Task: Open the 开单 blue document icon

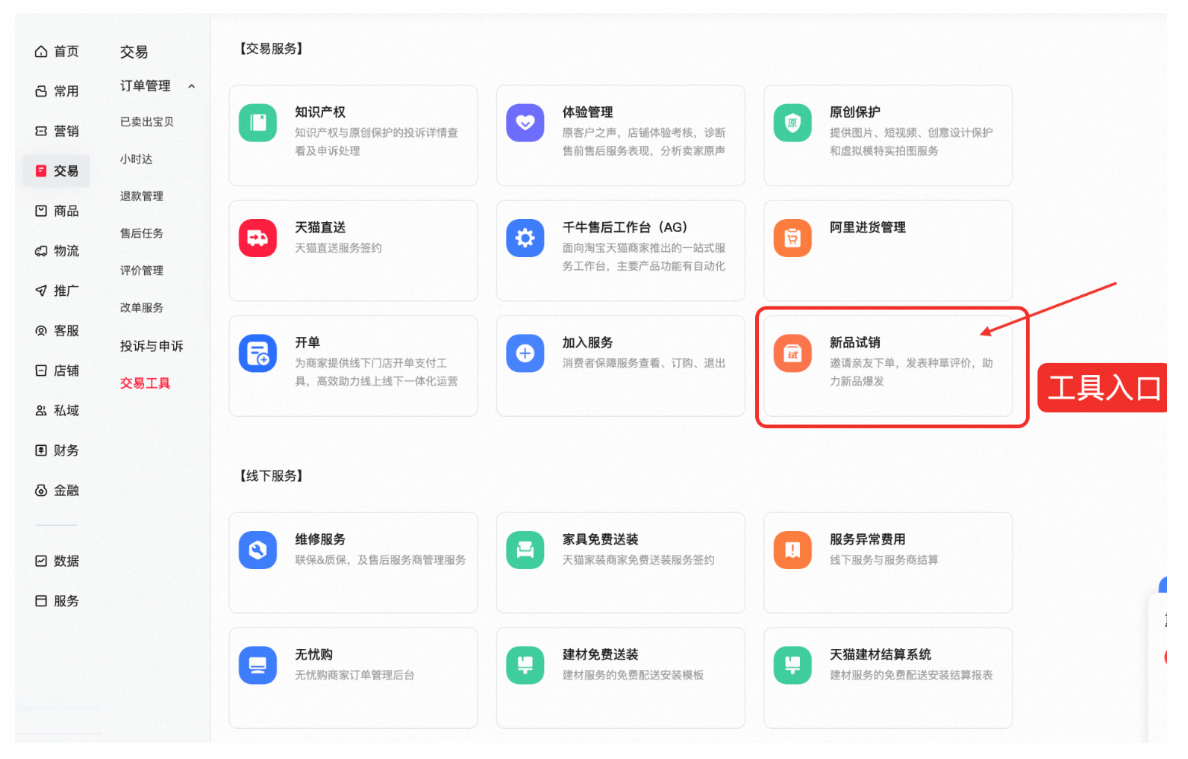Action: coord(258,353)
